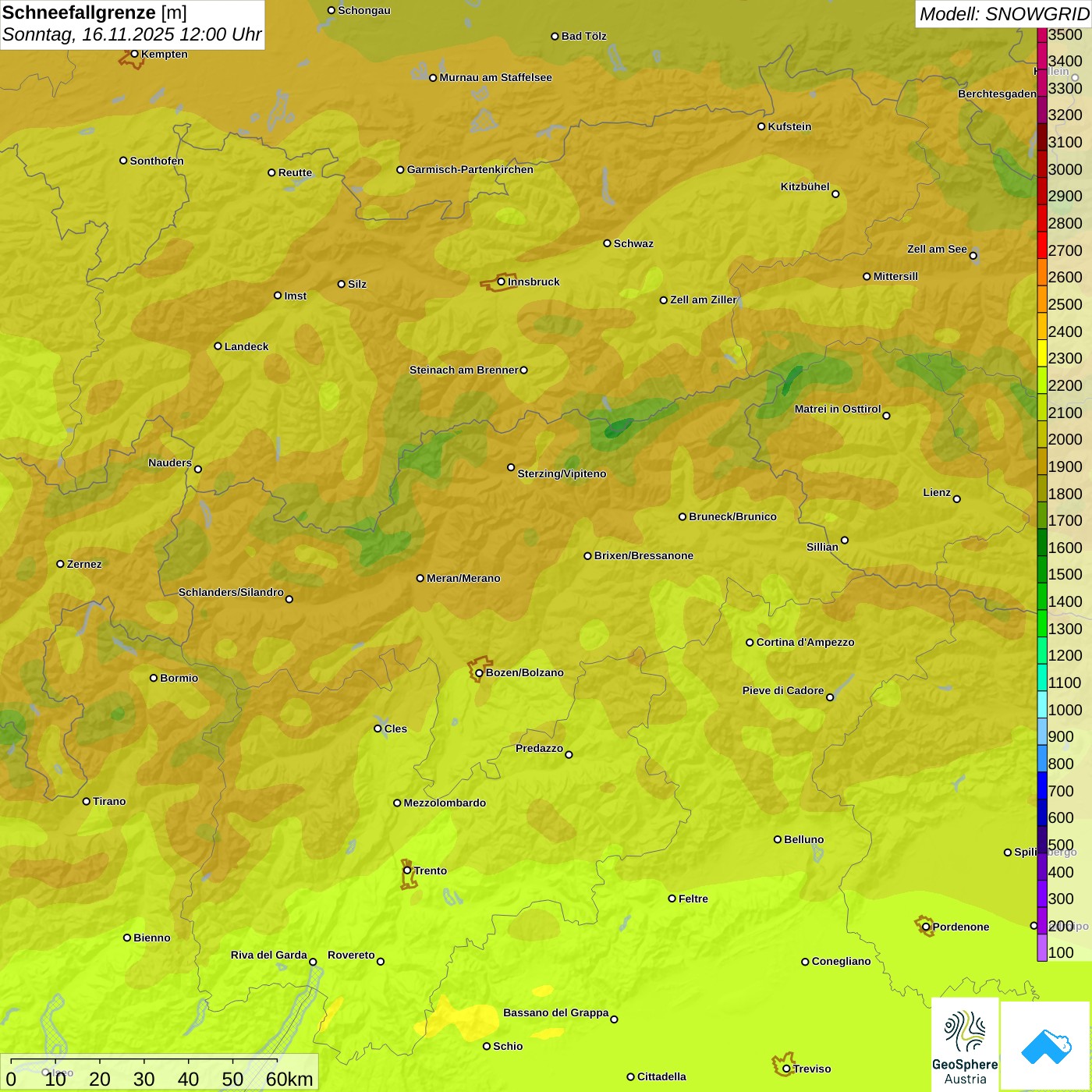This screenshot has width=1092, height=1092.
Task: Click the blue map-pin cloud logo
Action: (1046, 1046)
